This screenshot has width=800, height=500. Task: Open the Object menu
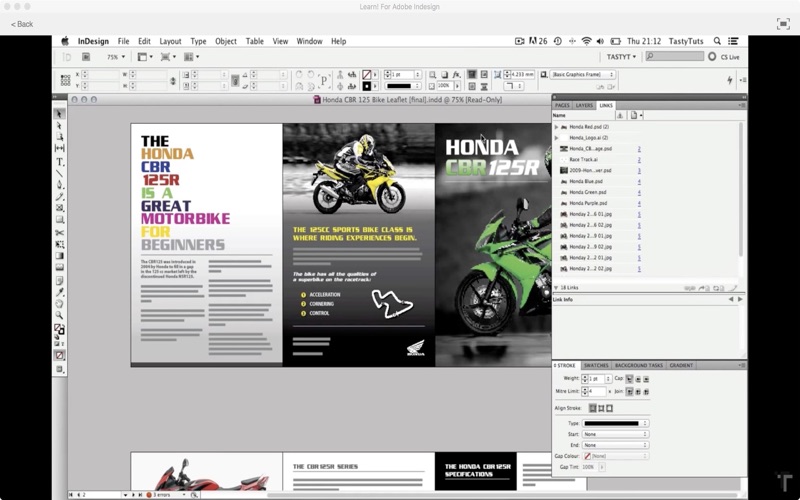point(226,41)
